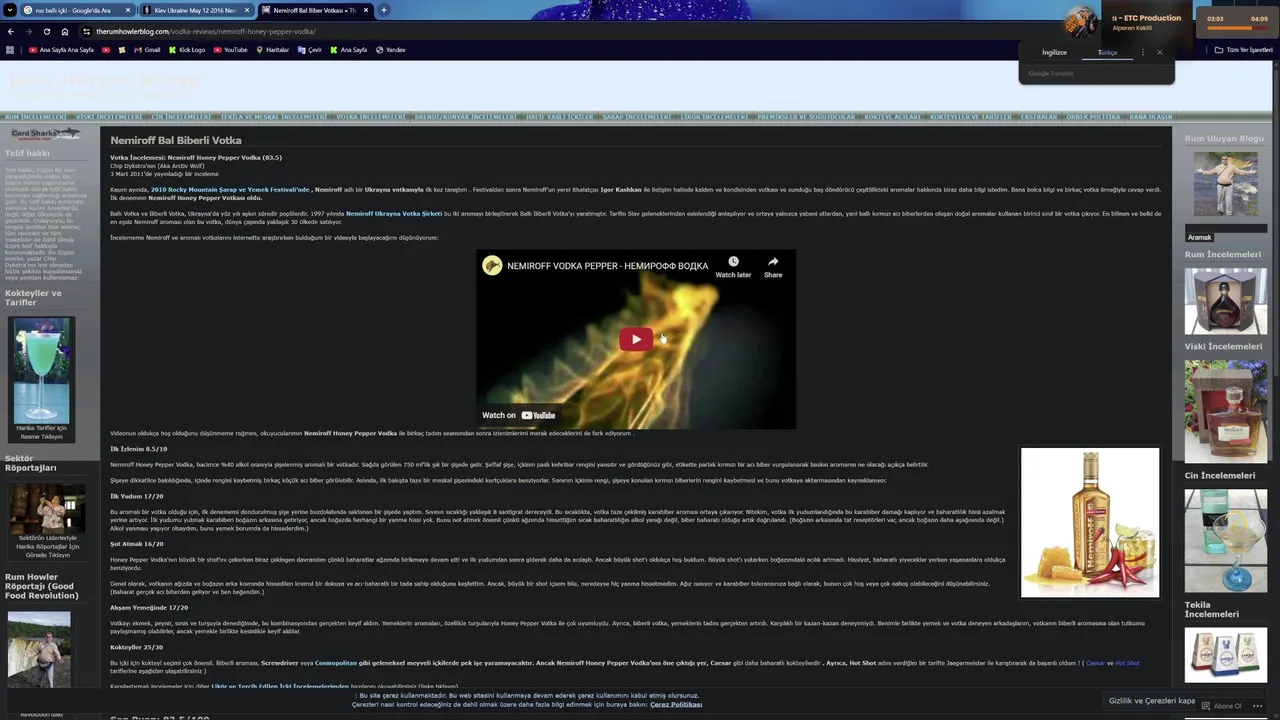The width and height of the screenshot is (1280, 720).
Task: Open the 'Nemiroff Ukrayna Votka Şirketi' link
Action: pos(394,214)
